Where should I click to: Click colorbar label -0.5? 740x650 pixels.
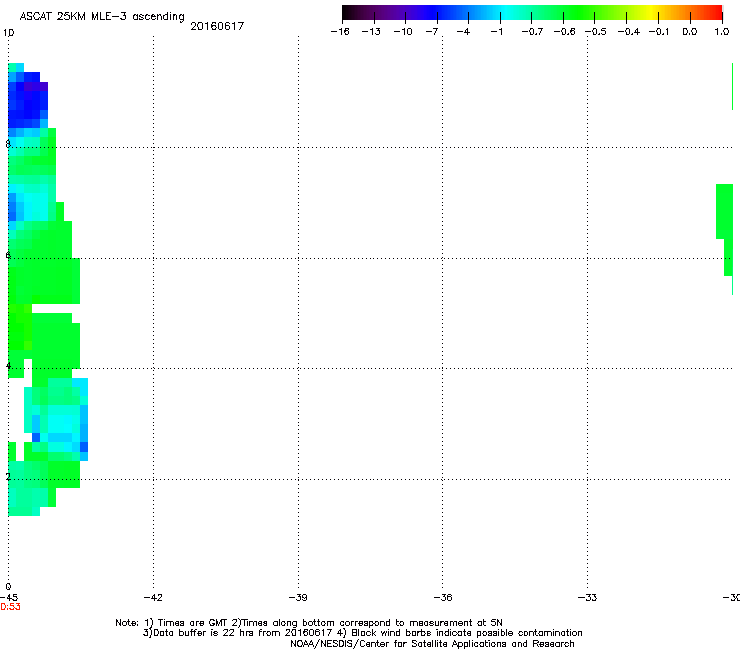(596, 32)
